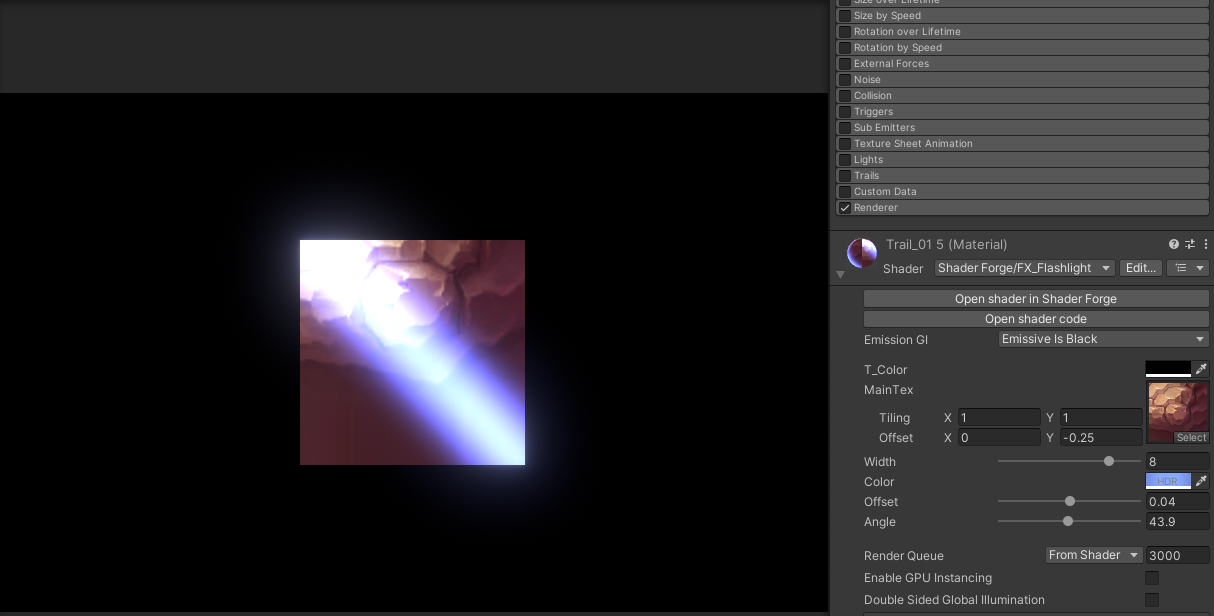Enable Double Sided Global Illumination
Image resolution: width=1214 pixels, height=616 pixels.
(1151, 599)
